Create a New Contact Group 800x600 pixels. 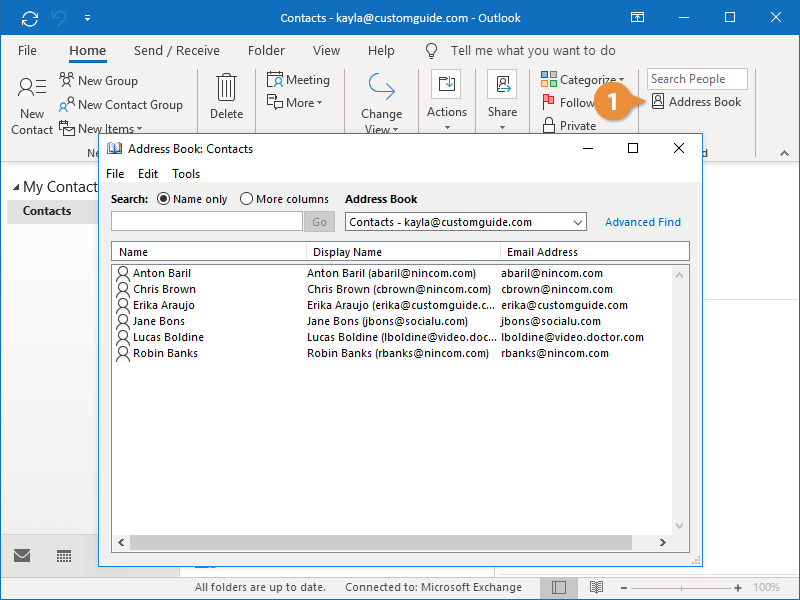pyautogui.click(x=120, y=105)
